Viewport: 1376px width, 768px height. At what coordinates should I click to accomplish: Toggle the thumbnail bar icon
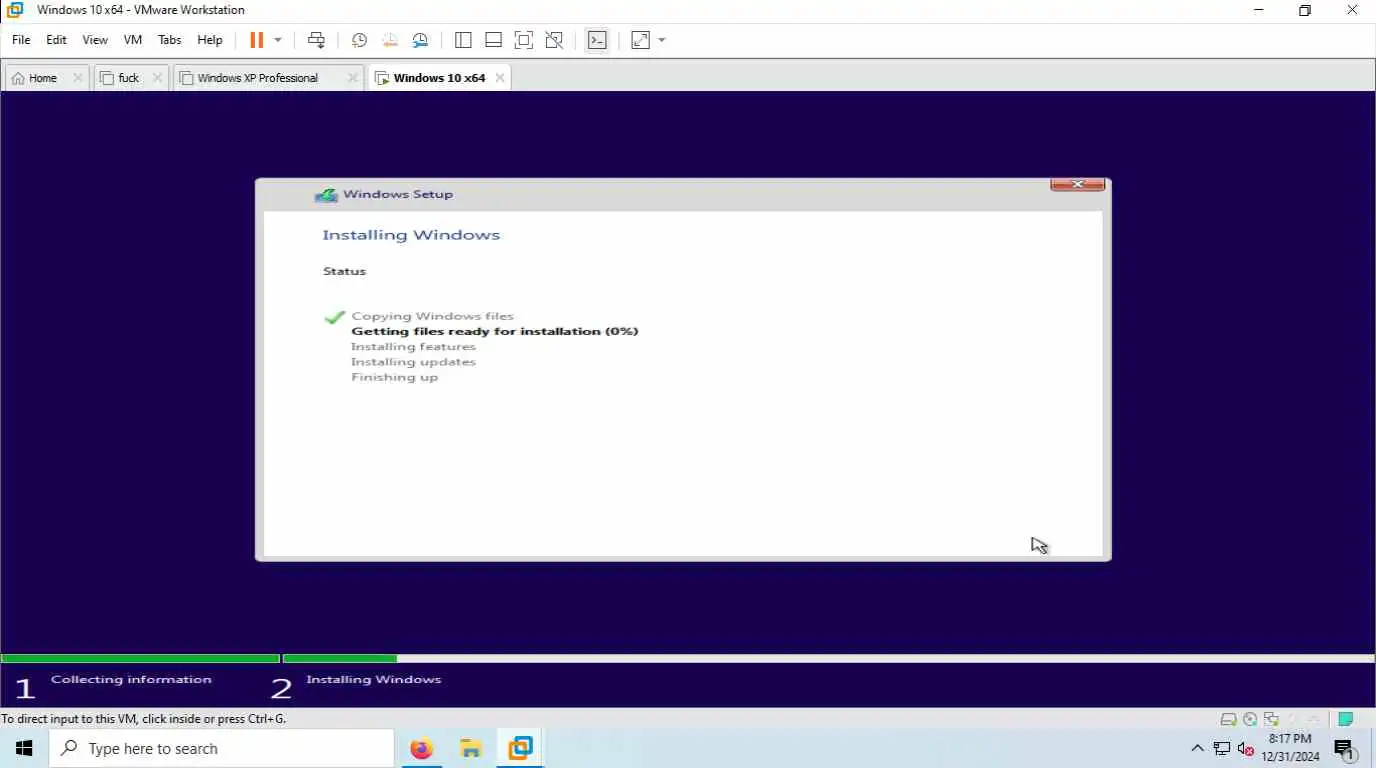493,40
